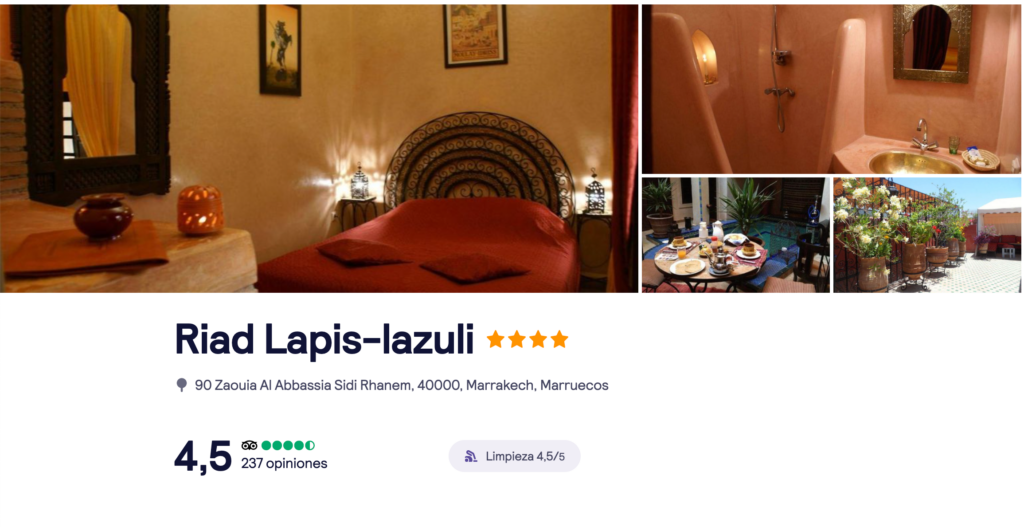Click the Tripadvisor owl logo icon

pyautogui.click(x=249, y=445)
